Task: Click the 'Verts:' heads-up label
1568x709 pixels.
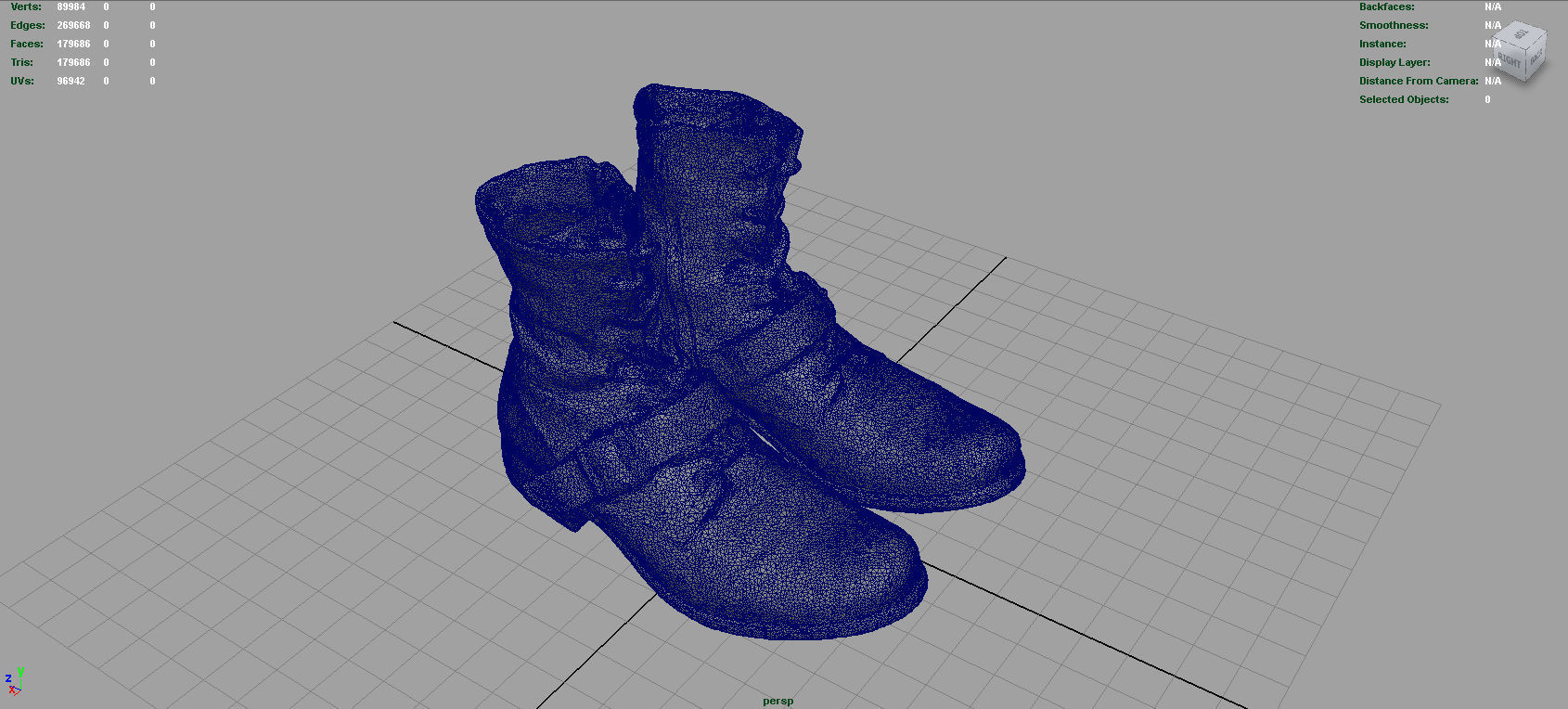Action: pos(26,6)
